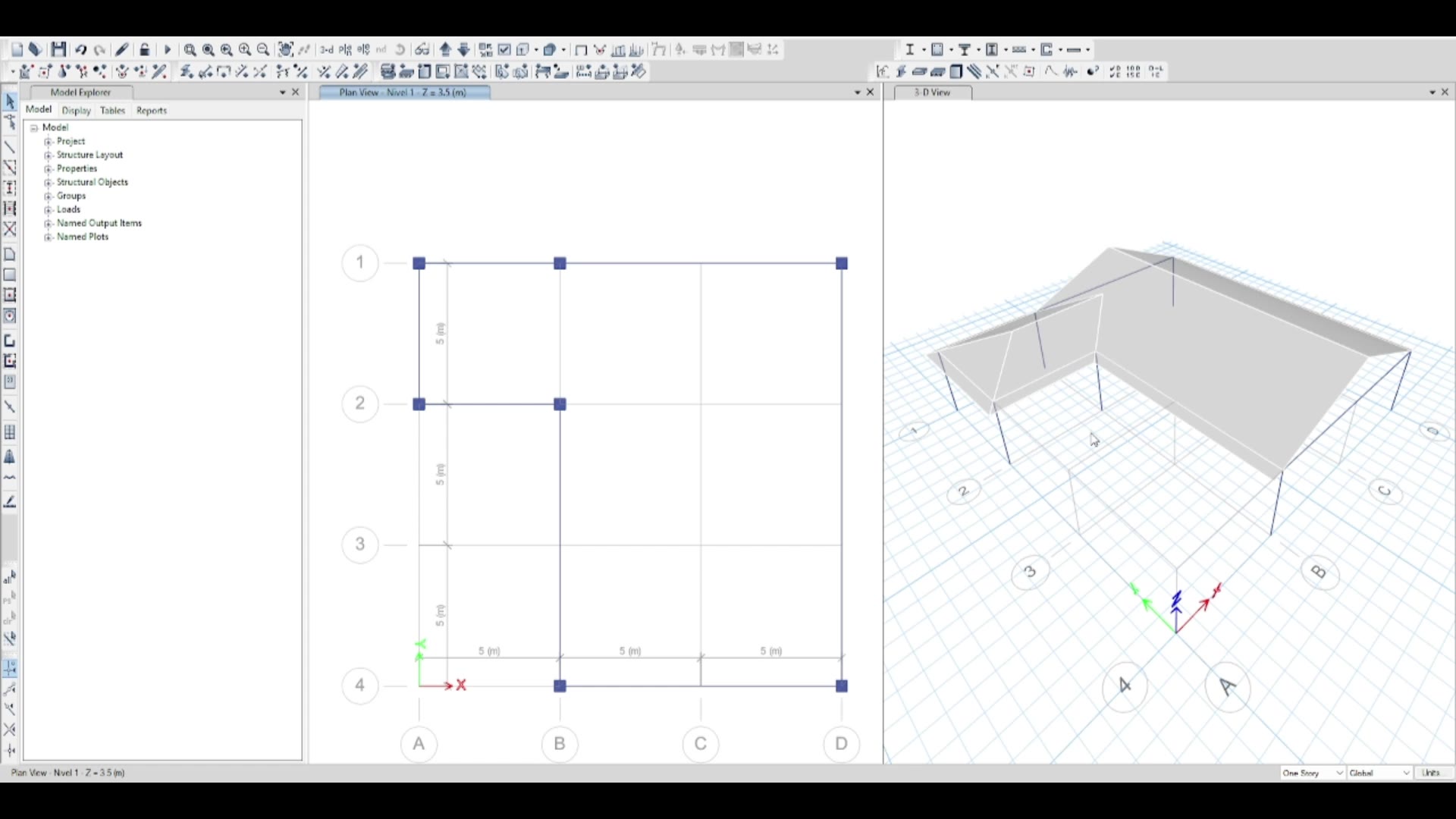Click the shear wall design C-shape icon
This screenshot has height=819, width=1456.
coord(1046,50)
